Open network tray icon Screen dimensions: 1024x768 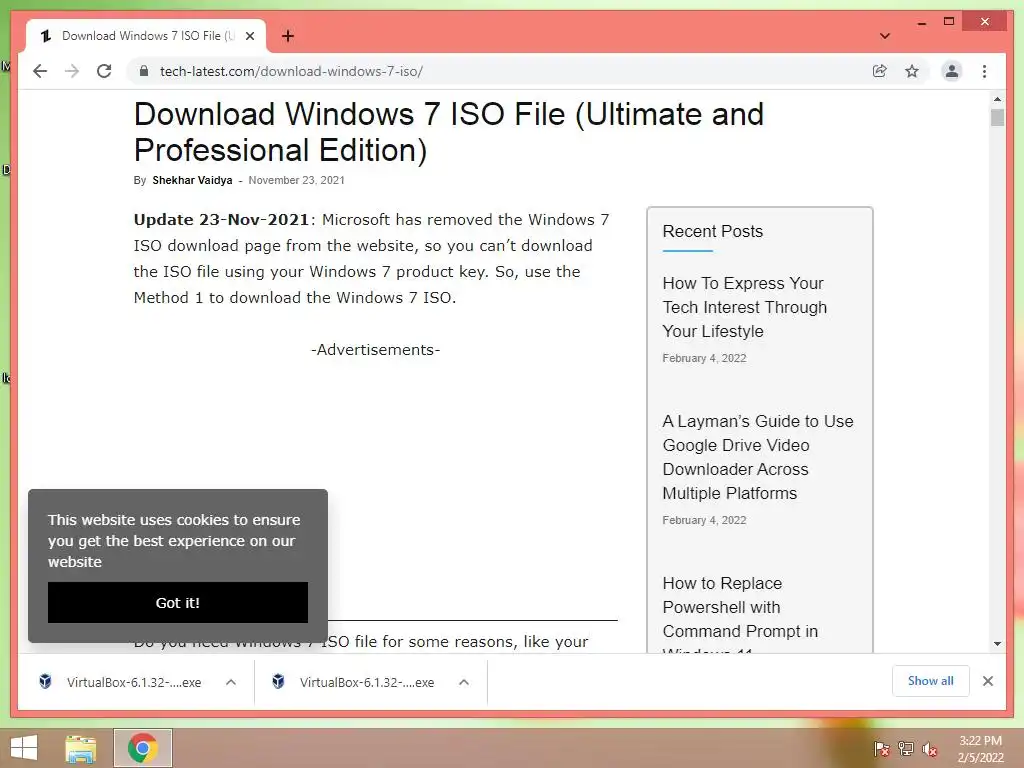click(x=906, y=749)
